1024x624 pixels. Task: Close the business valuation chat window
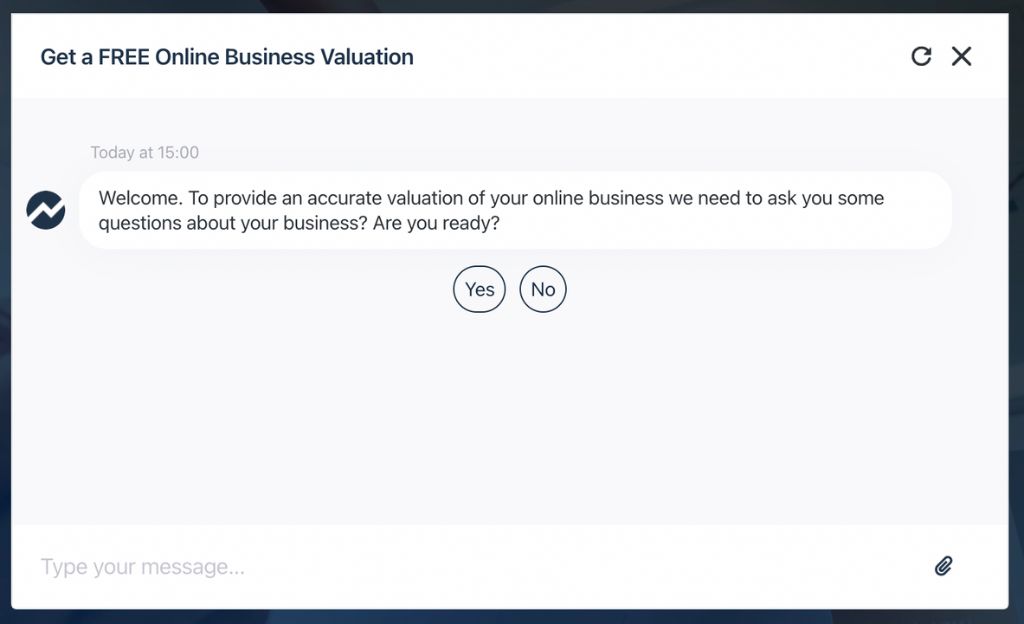pos(961,56)
